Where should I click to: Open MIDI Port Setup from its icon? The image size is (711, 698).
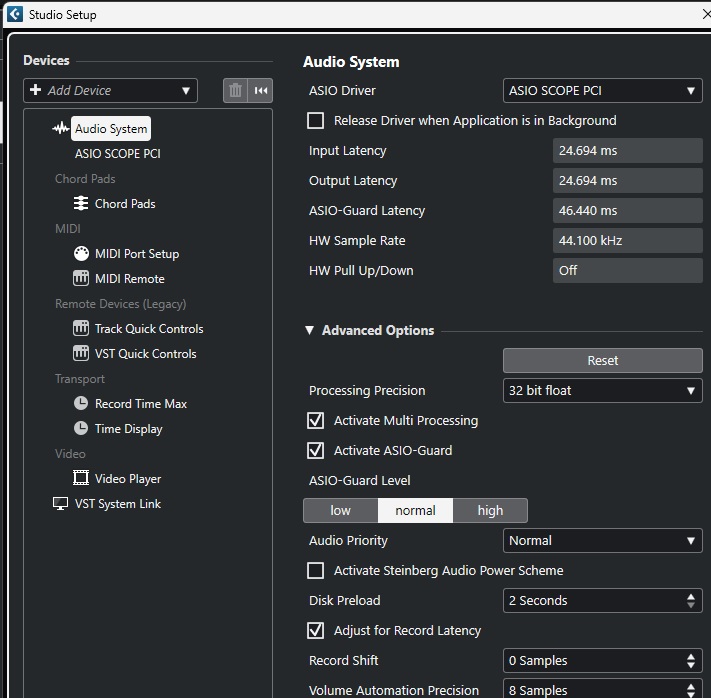tap(81, 254)
